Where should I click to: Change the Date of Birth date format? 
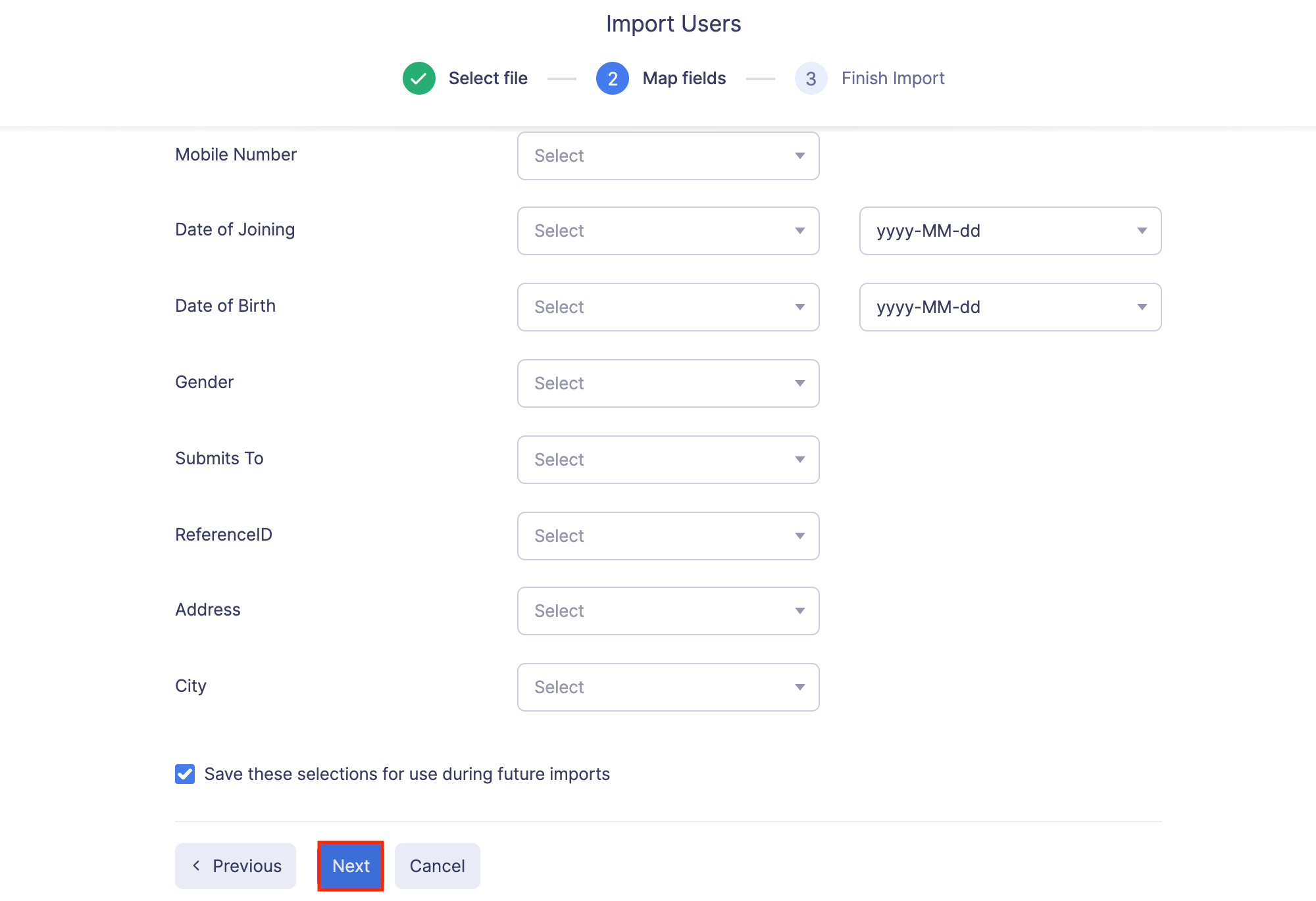point(1010,307)
